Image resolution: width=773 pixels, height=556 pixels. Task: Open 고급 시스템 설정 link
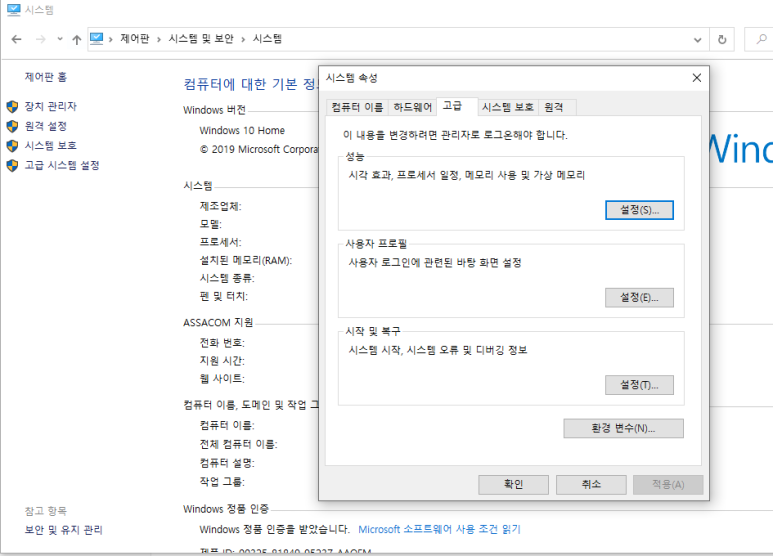(62, 165)
